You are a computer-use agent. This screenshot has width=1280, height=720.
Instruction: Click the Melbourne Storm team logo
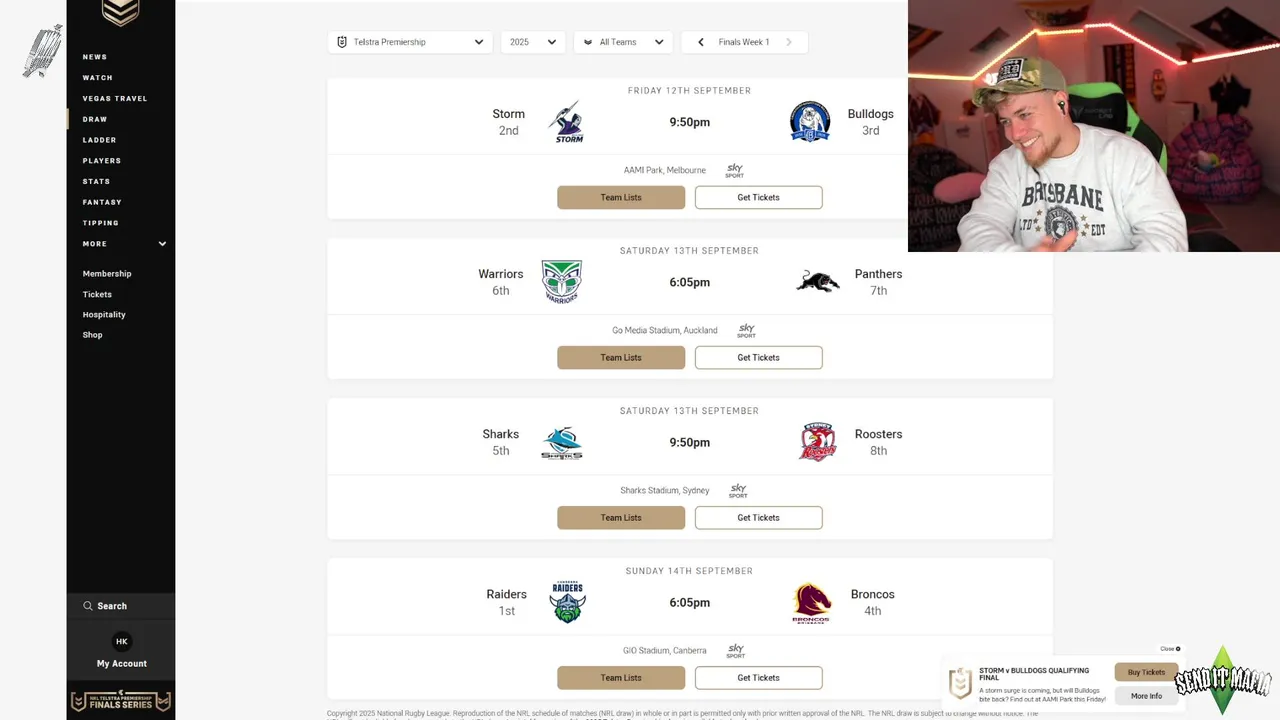click(x=567, y=122)
